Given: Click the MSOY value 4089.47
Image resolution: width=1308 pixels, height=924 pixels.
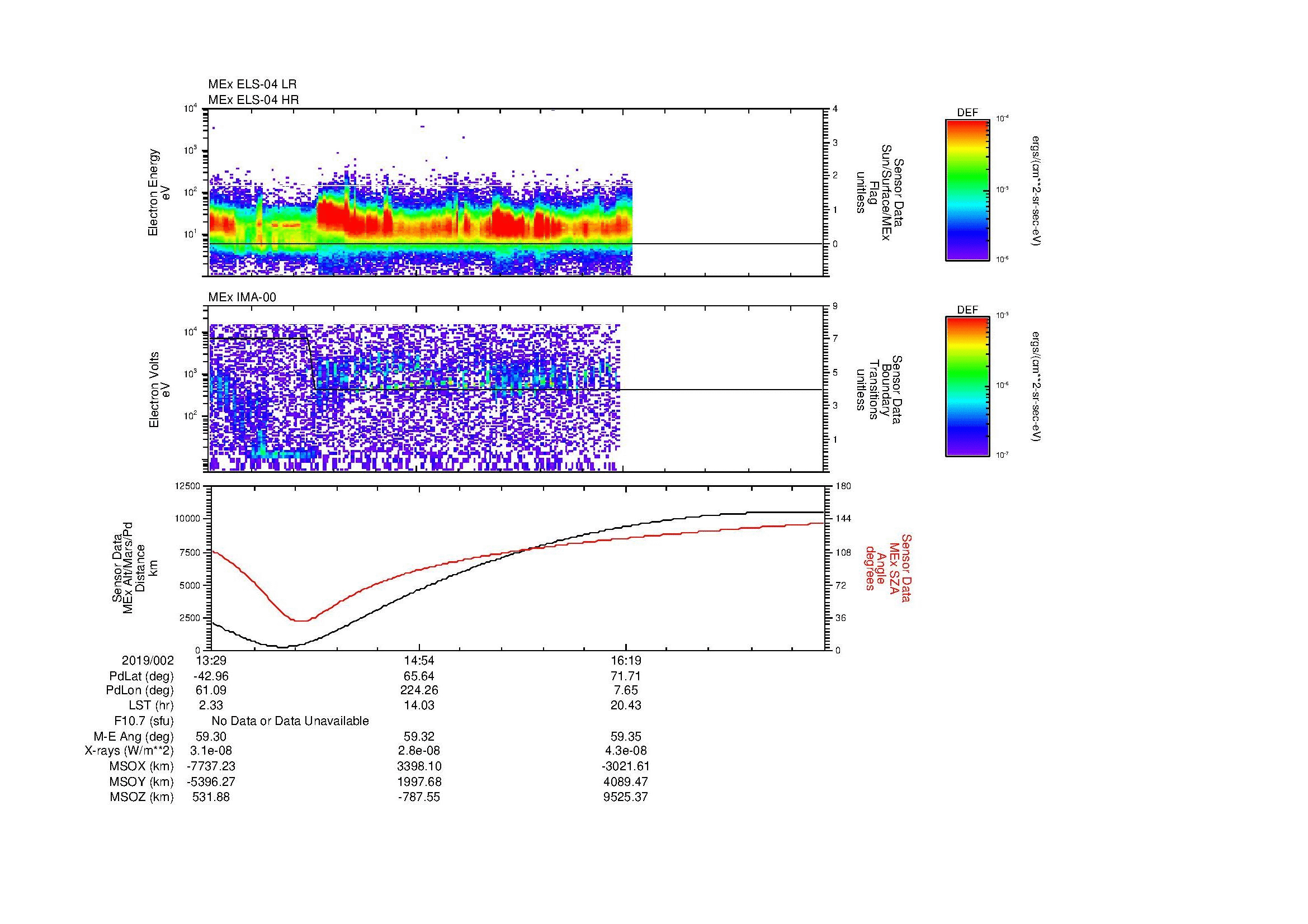Looking at the screenshot, I should 626,781.
